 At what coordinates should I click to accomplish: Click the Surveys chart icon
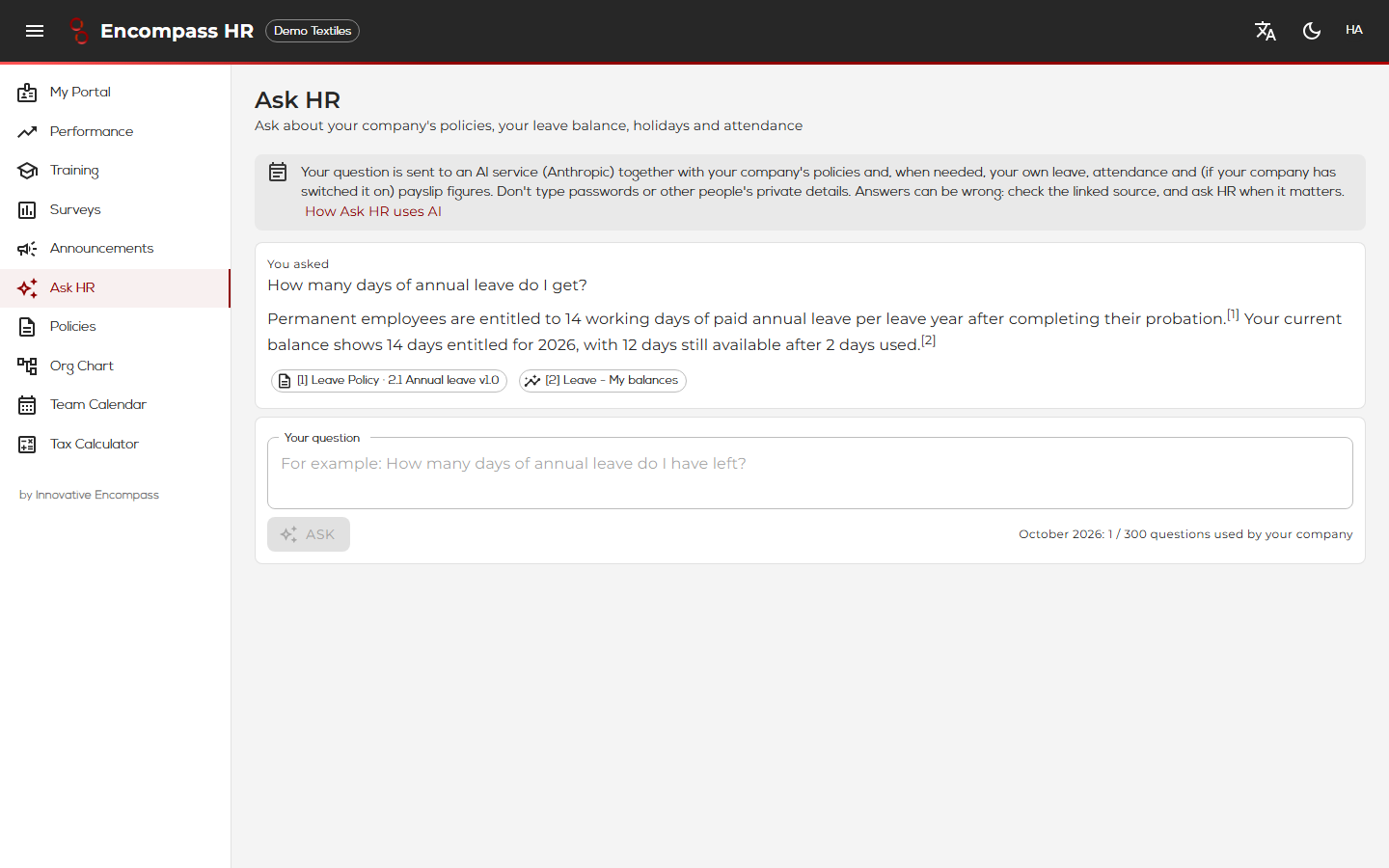tap(27, 209)
